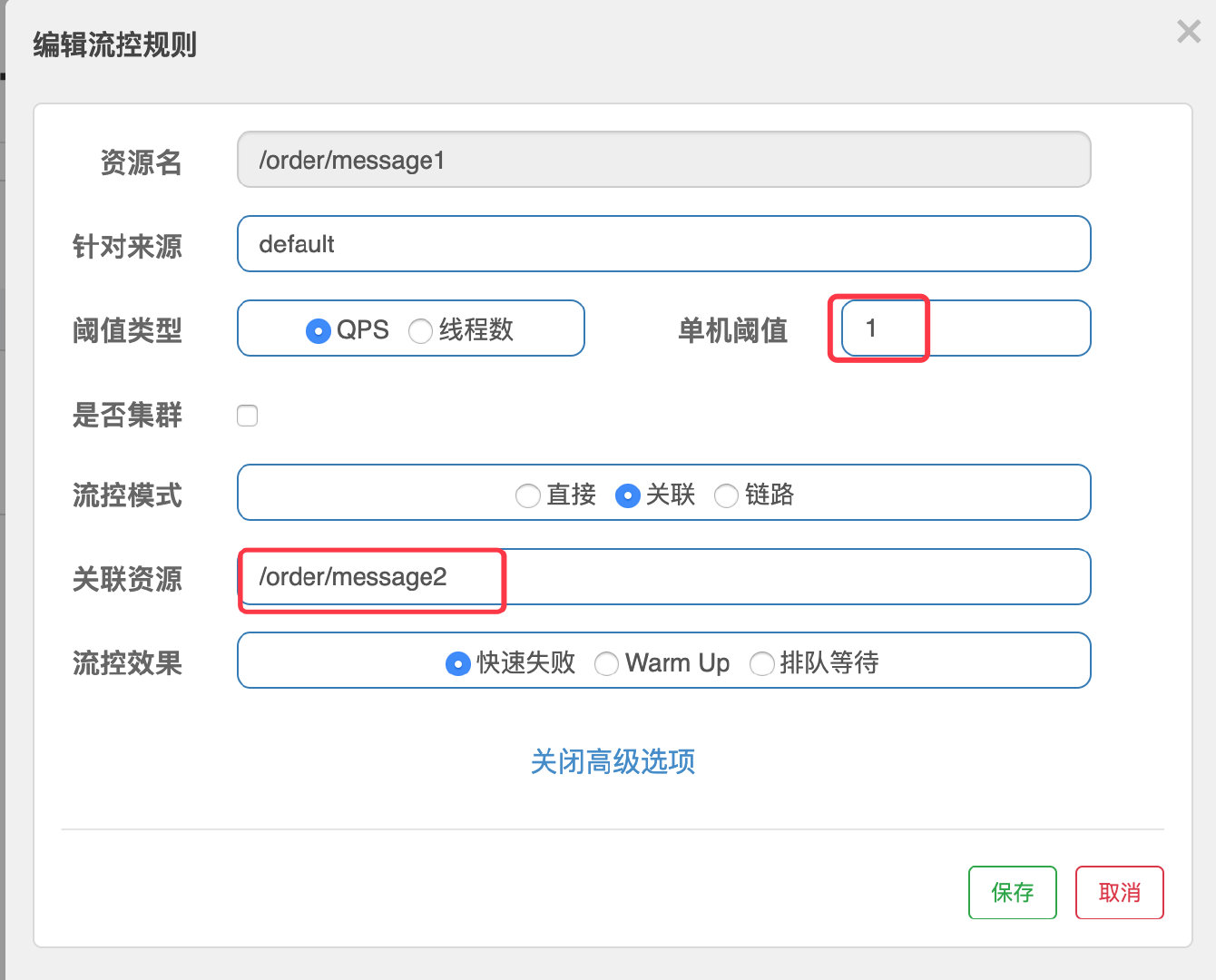Screen dimensions: 1216x980
Task: Collapse advanced options via 关闭高级选项
Action: 613,761
